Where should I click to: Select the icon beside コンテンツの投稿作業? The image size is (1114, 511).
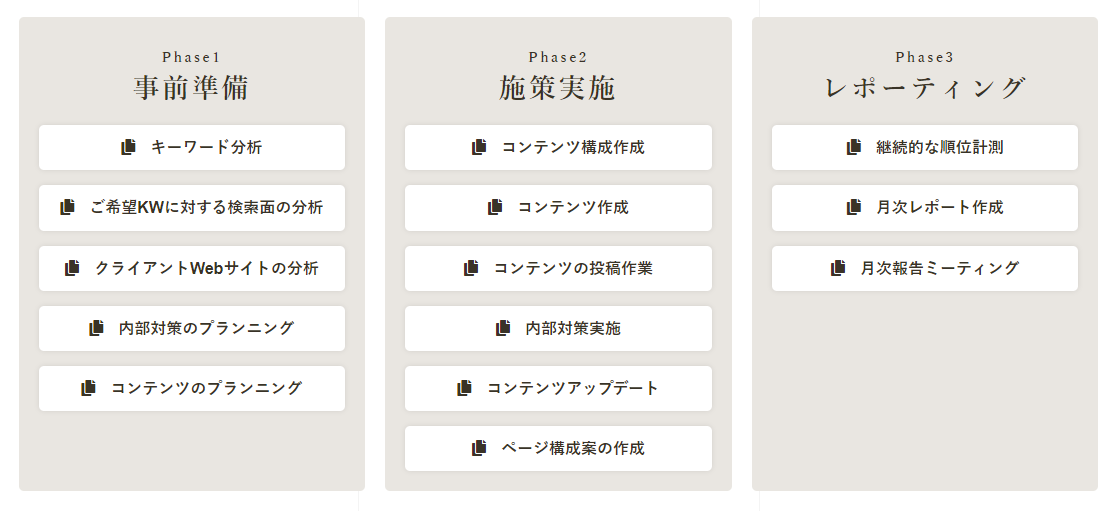pyautogui.click(x=471, y=268)
